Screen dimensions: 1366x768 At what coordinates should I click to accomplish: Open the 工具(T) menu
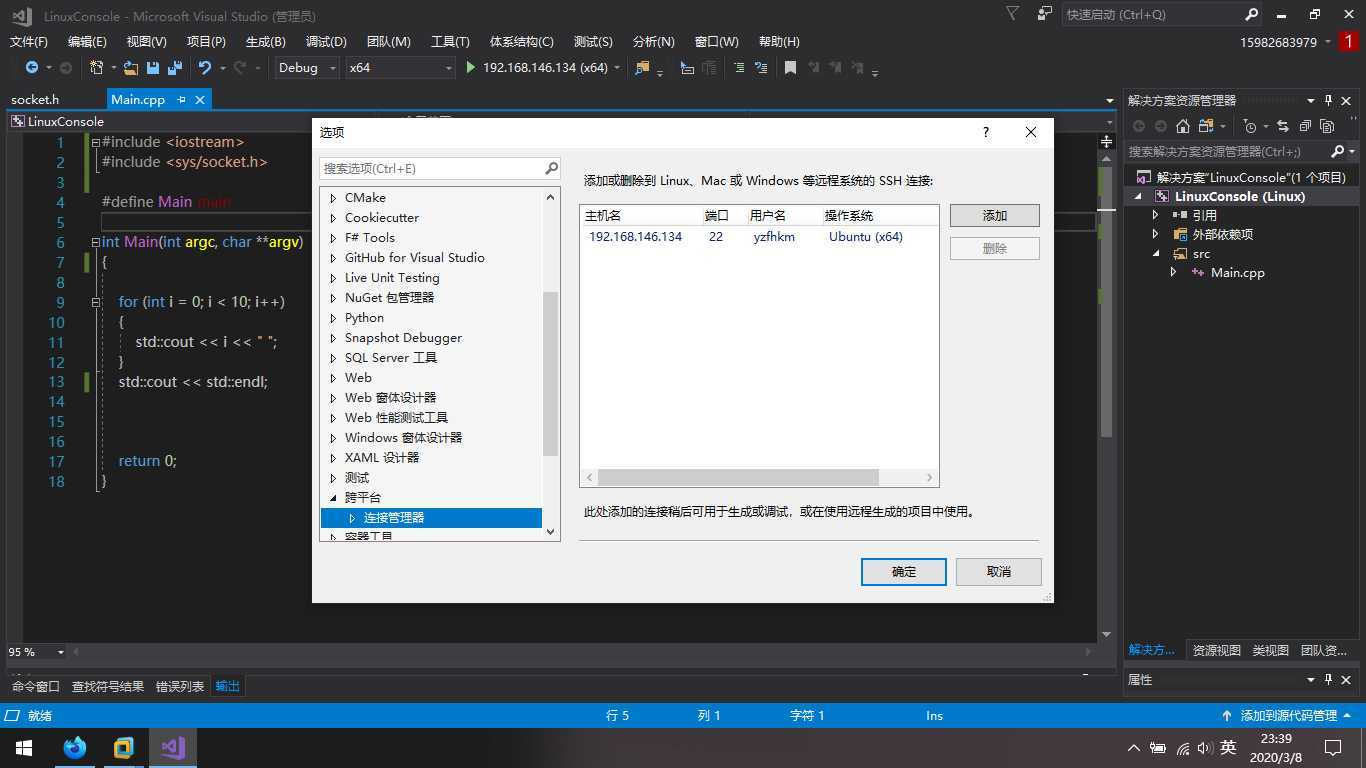point(450,42)
